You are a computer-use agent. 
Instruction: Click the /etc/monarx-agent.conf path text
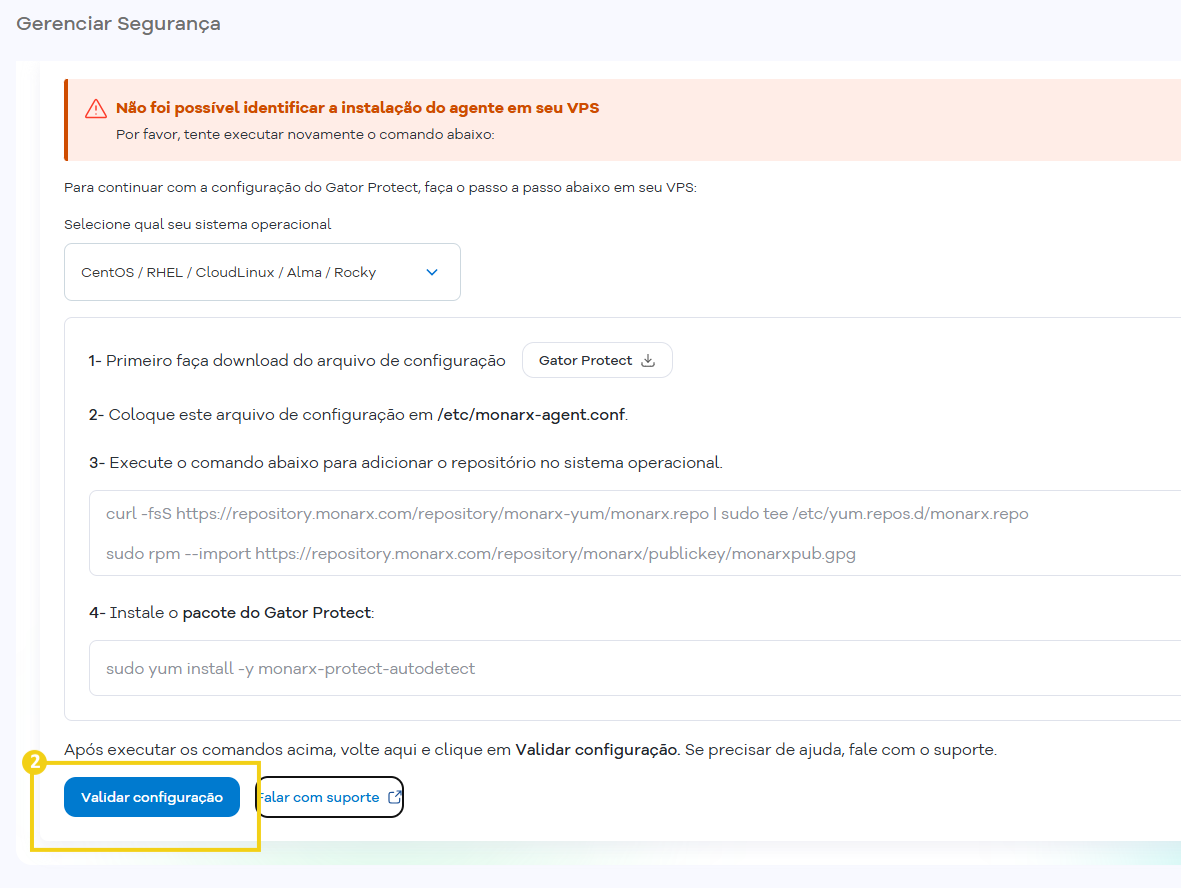tap(531, 415)
